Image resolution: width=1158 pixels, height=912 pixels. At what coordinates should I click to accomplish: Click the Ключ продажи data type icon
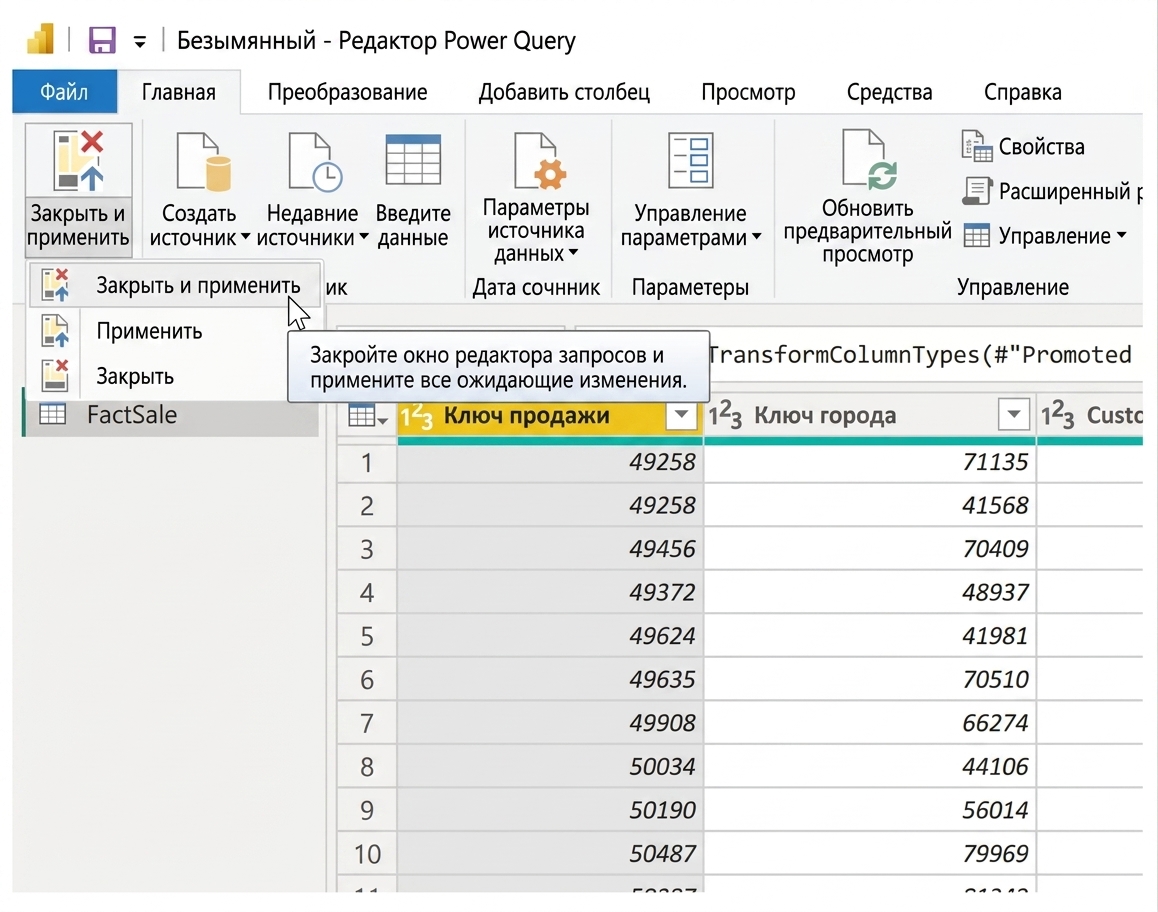pyautogui.click(x=416, y=416)
